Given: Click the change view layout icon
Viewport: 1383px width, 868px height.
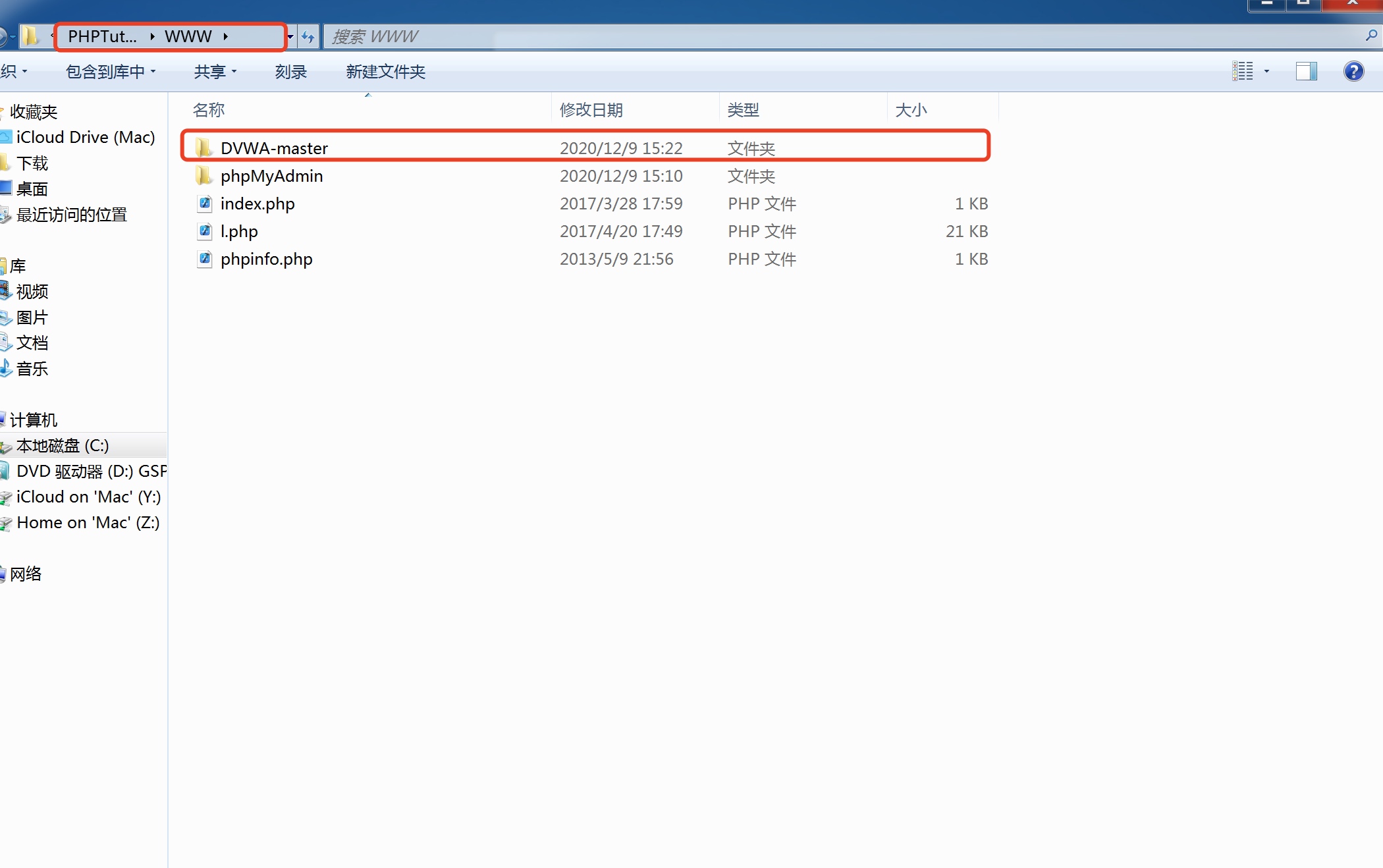Looking at the screenshot, I should tap(1243, 71).
